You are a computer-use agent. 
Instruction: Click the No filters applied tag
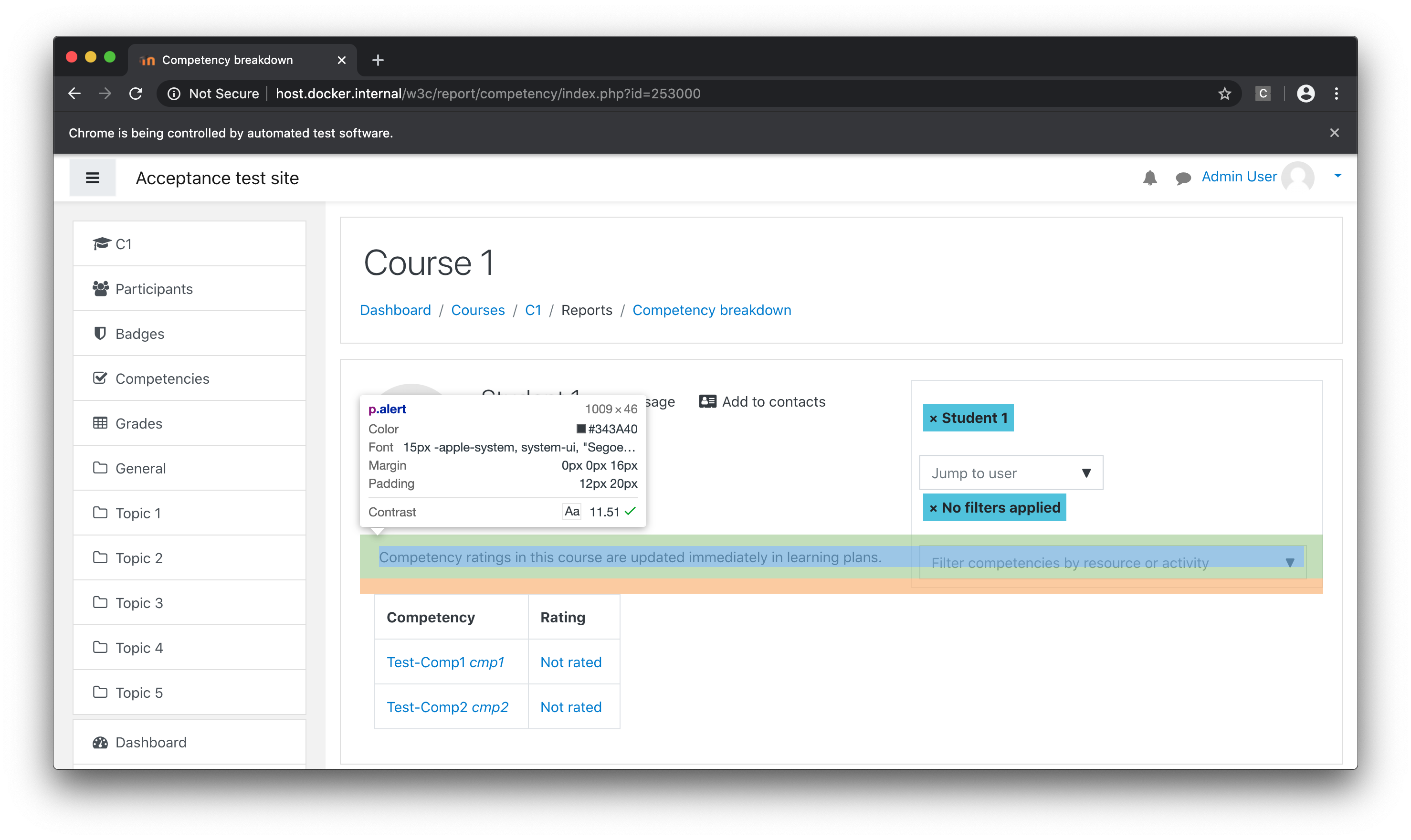click(x=994, y=507)
